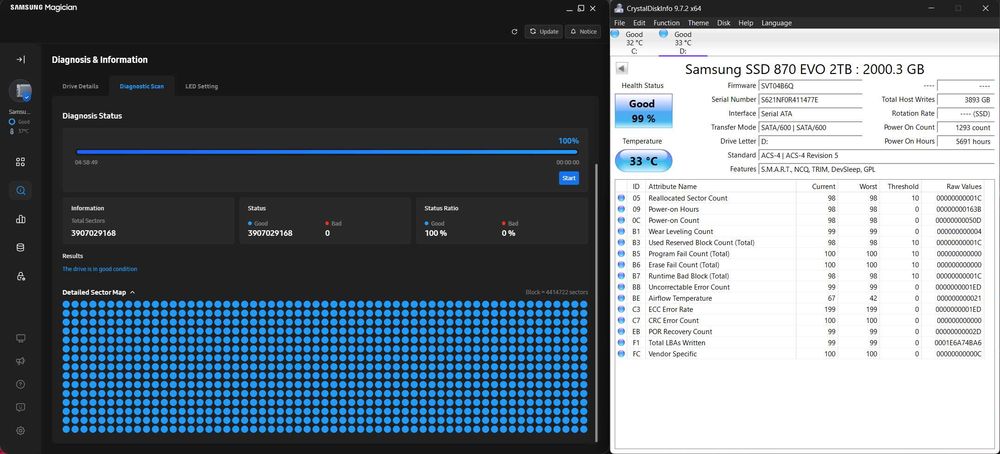Click the previous disk arrow in CrystalDiskInfo
This screenshot has height=454, width=1000.
click(x=622, y=69)
